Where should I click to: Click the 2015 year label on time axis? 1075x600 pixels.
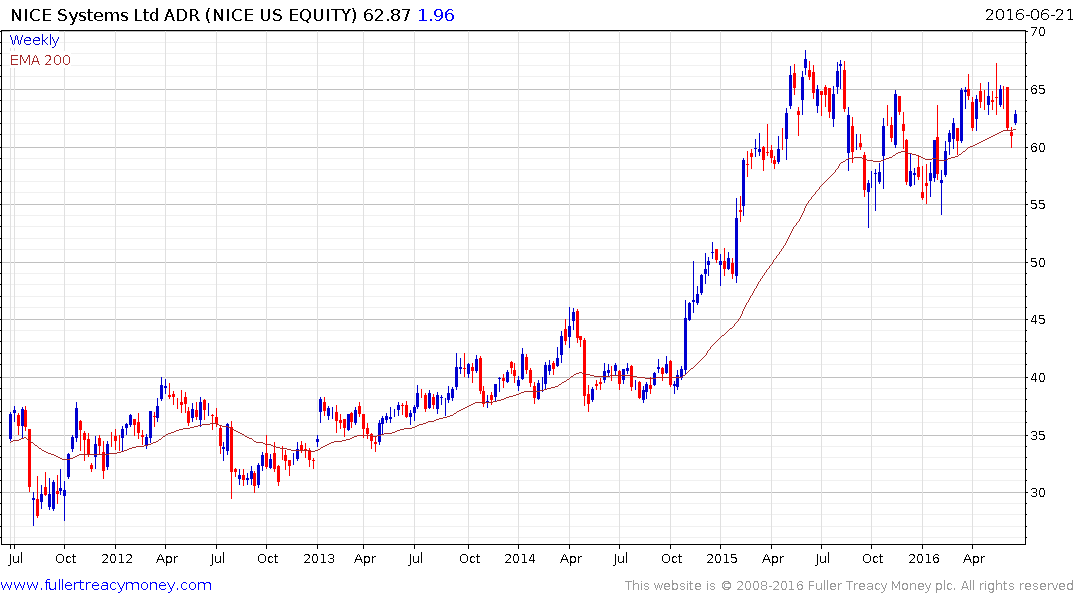[722, 558]
